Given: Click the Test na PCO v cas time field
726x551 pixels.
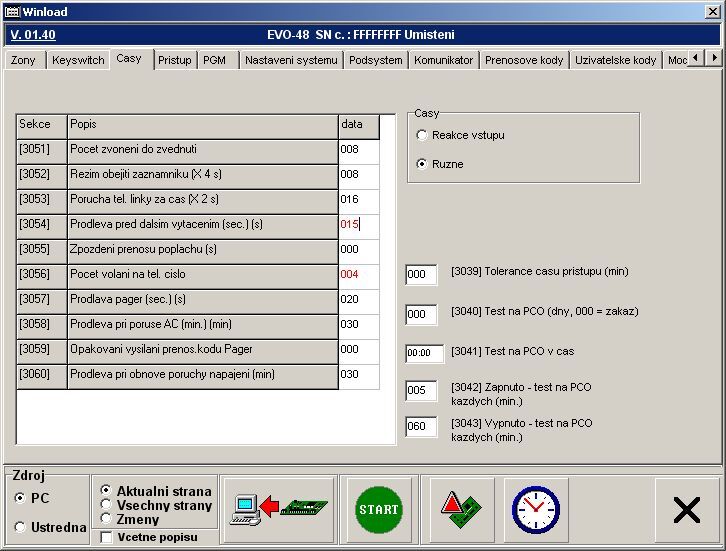Looking at the screenshot, I should point(421,353).
